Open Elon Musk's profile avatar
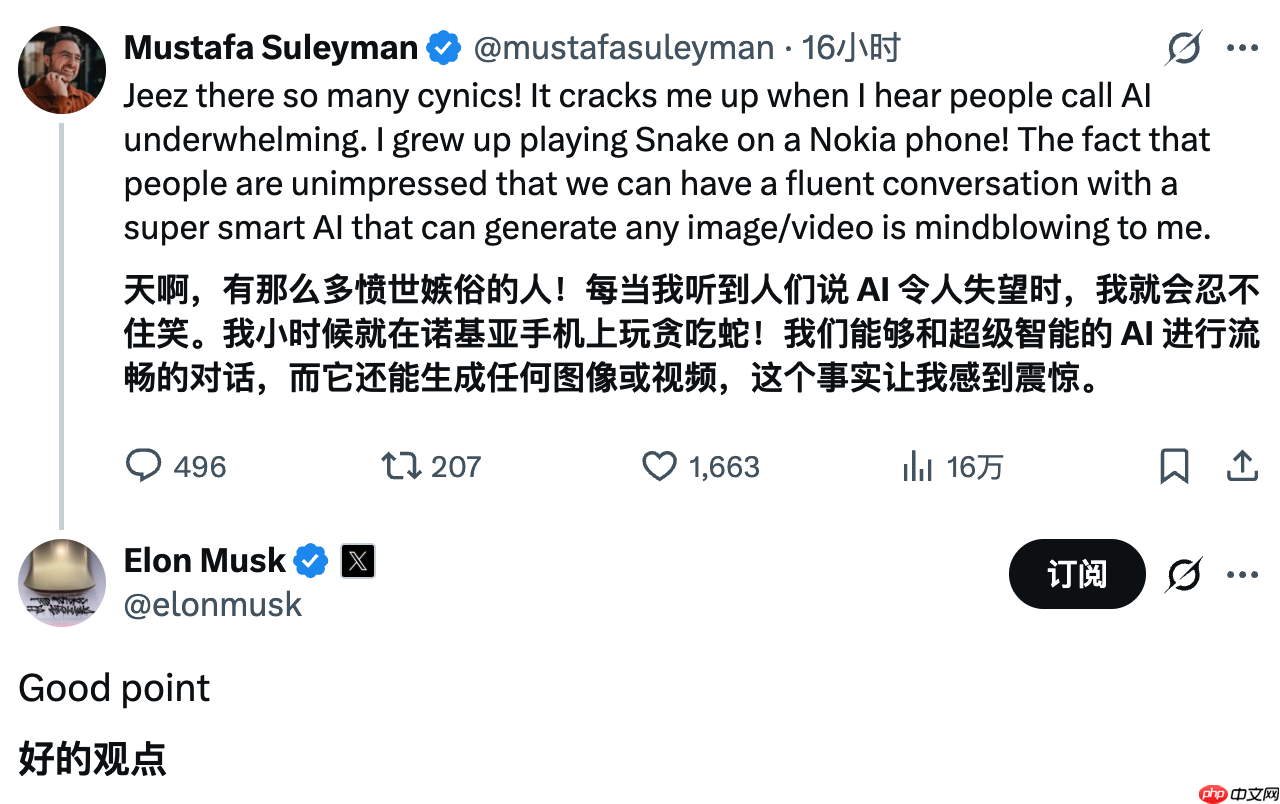1280x804 pixels. pyautogui.click(x=62, y=583)
